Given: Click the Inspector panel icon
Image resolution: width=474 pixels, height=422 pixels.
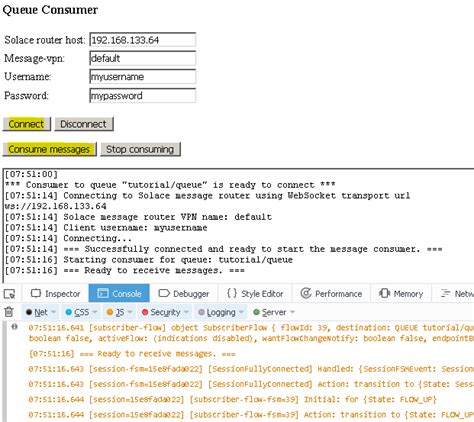Looking at the screenshot, I should pyautogui.click(x=36, y=293).
